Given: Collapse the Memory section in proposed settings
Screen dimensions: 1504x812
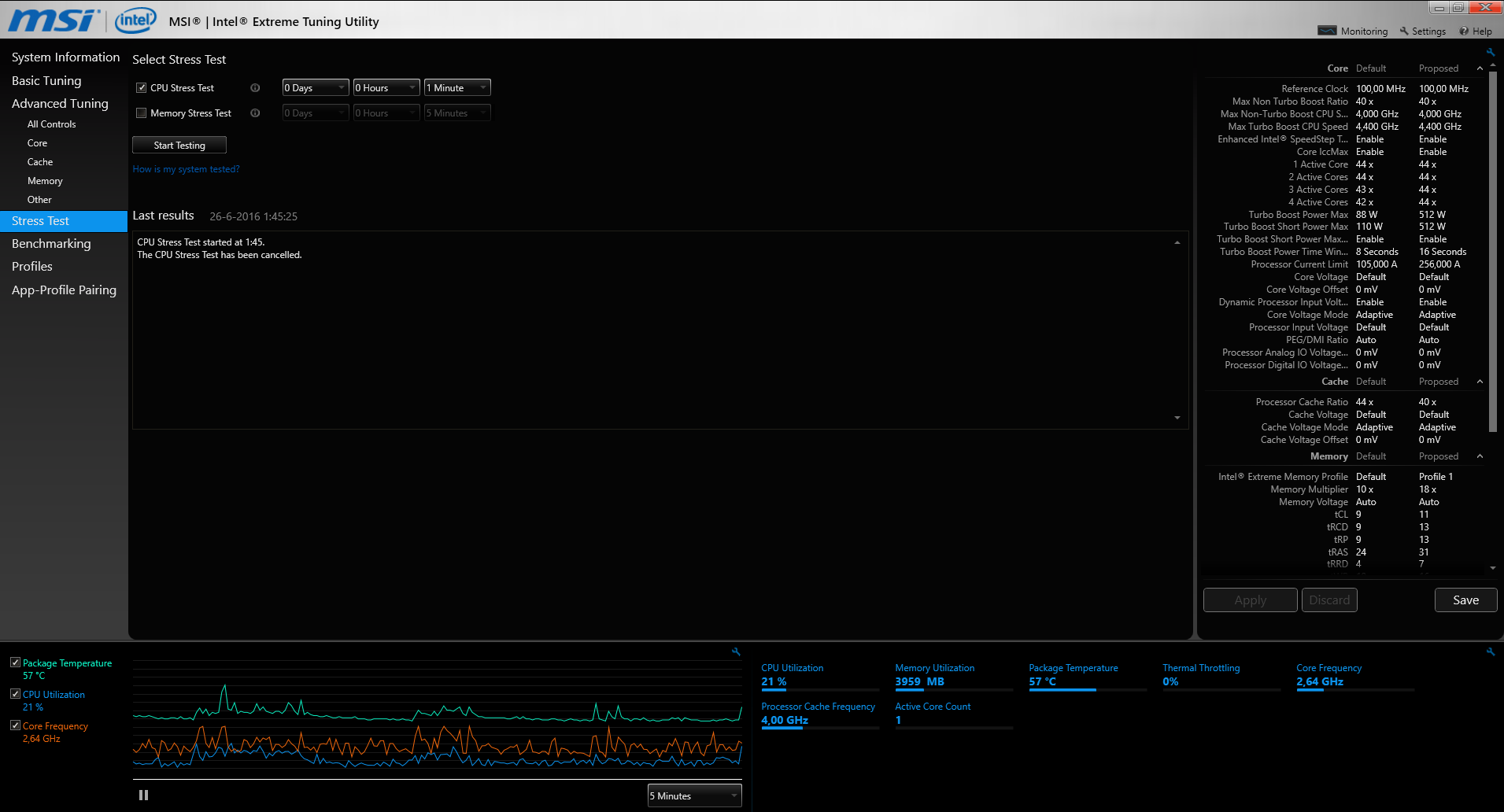Looking at the screenshot, I should pos(1480,456).
